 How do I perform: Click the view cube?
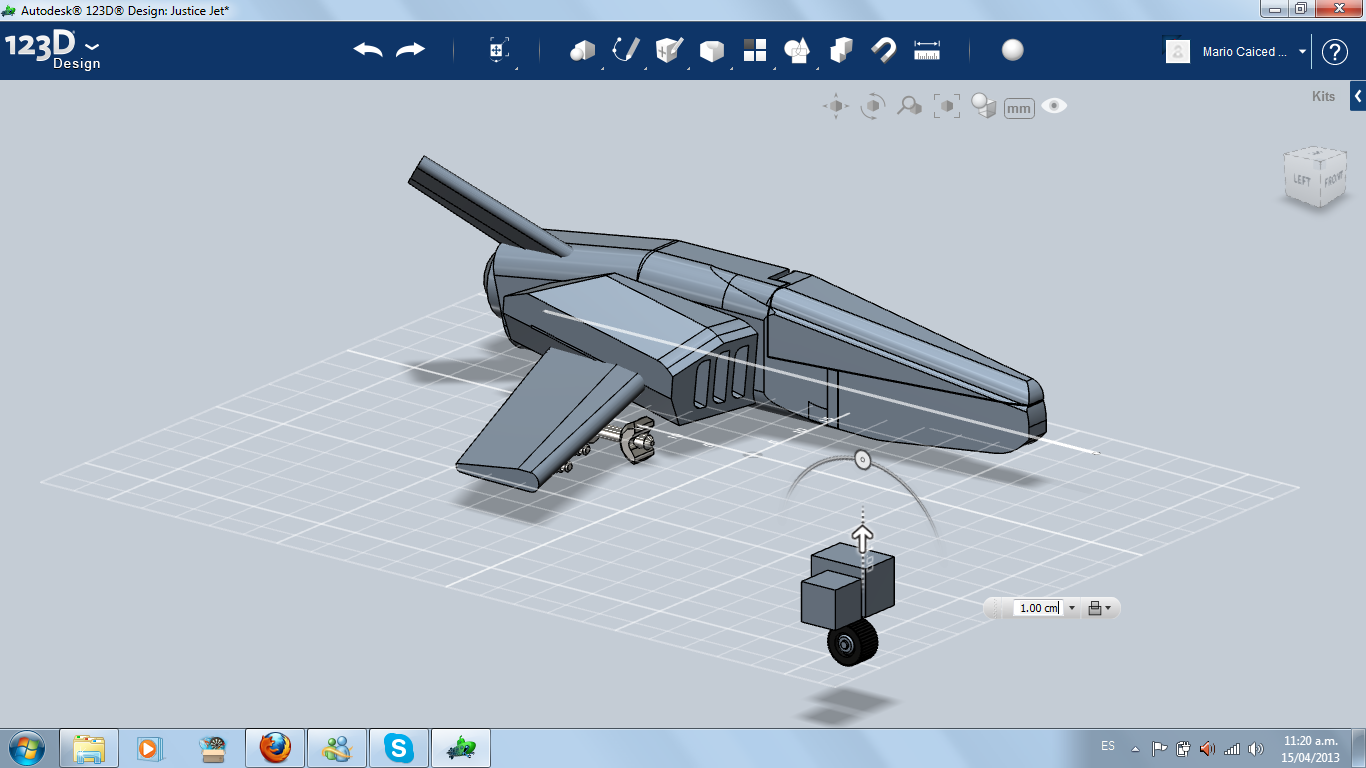(x=1316, y=178)
